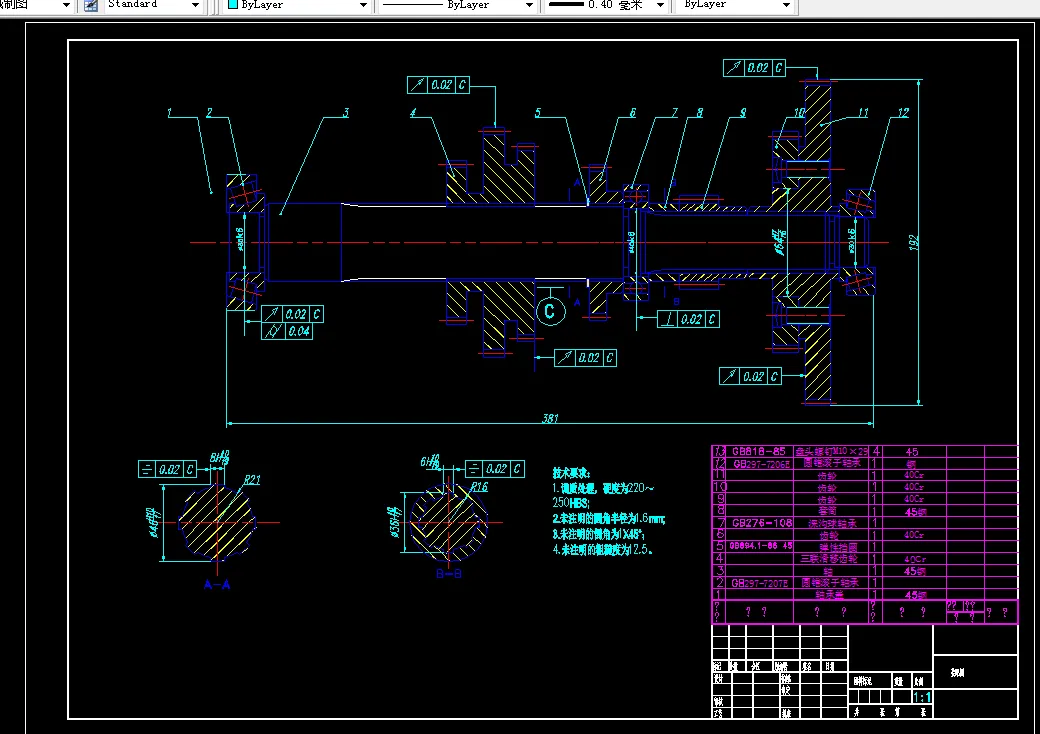Select balloon number 6 label
Viewport: 1040px width, 734px height.
(x=633, y=113)
